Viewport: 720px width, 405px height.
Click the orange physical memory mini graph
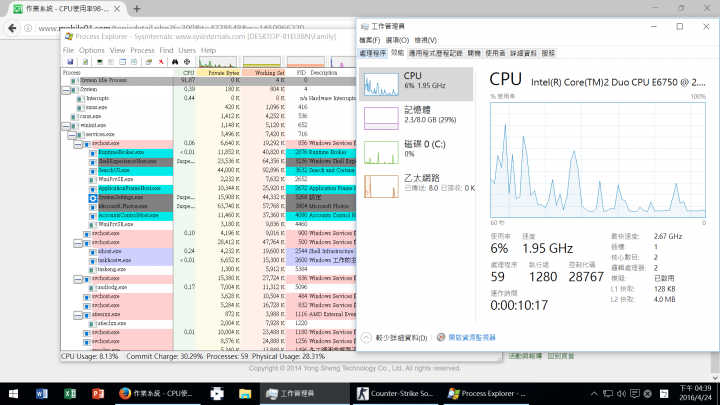point(305,62)
